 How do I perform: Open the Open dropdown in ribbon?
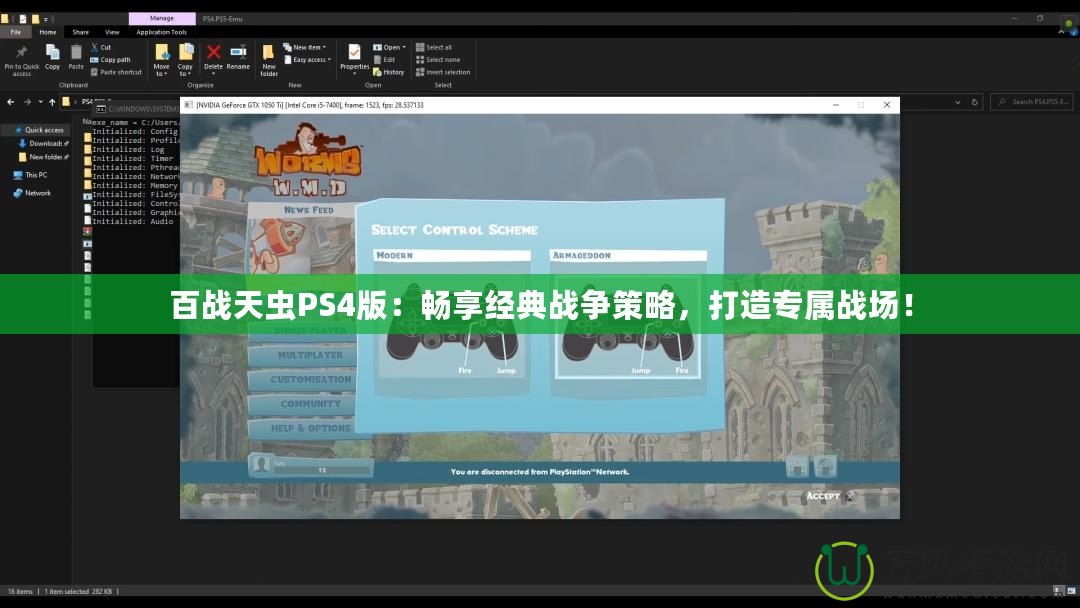[x=389, y=48]
